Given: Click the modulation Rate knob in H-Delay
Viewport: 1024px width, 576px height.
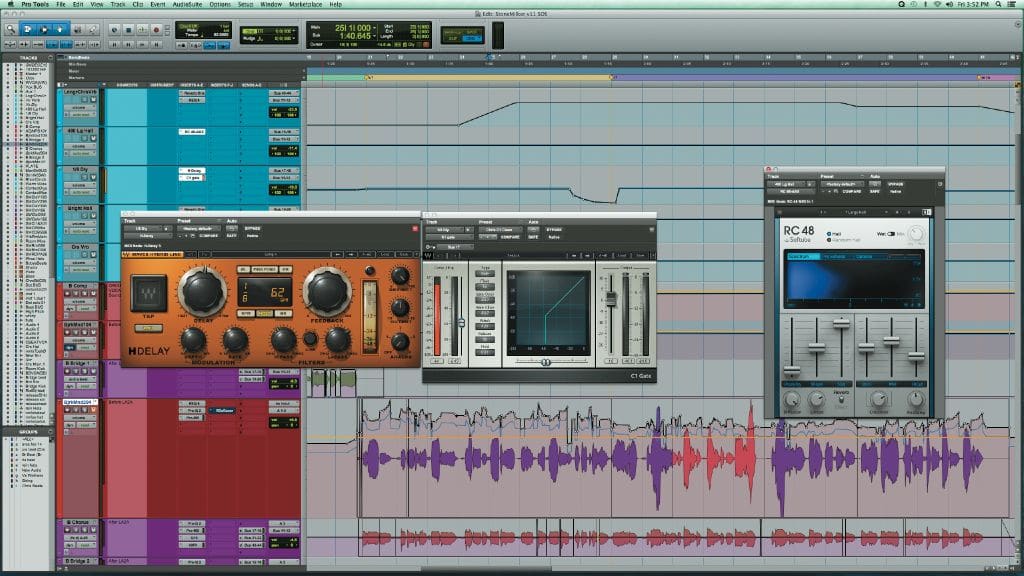Looking at the screenshot, I should [x=235, y=340].
